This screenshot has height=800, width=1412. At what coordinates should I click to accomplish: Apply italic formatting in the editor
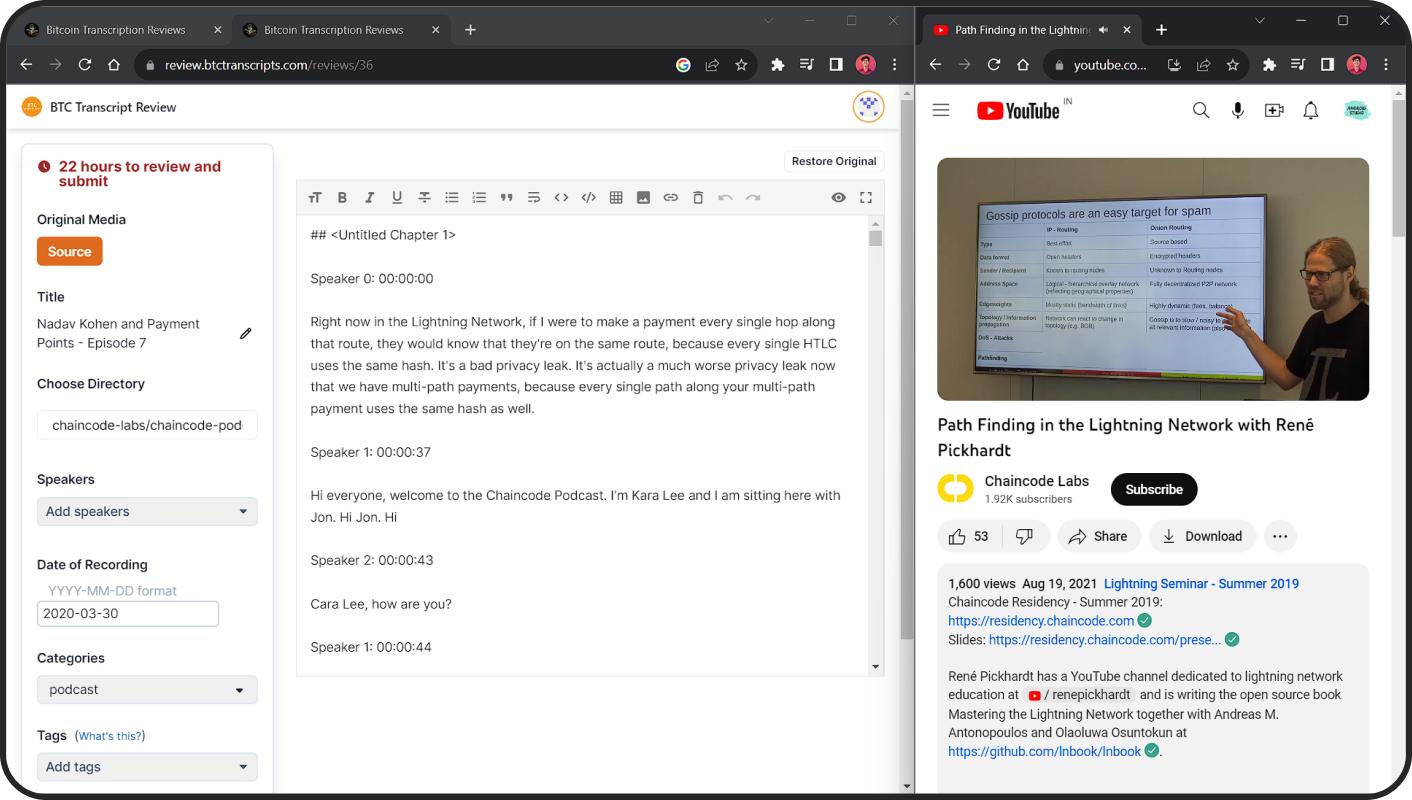tap(369, 198)
